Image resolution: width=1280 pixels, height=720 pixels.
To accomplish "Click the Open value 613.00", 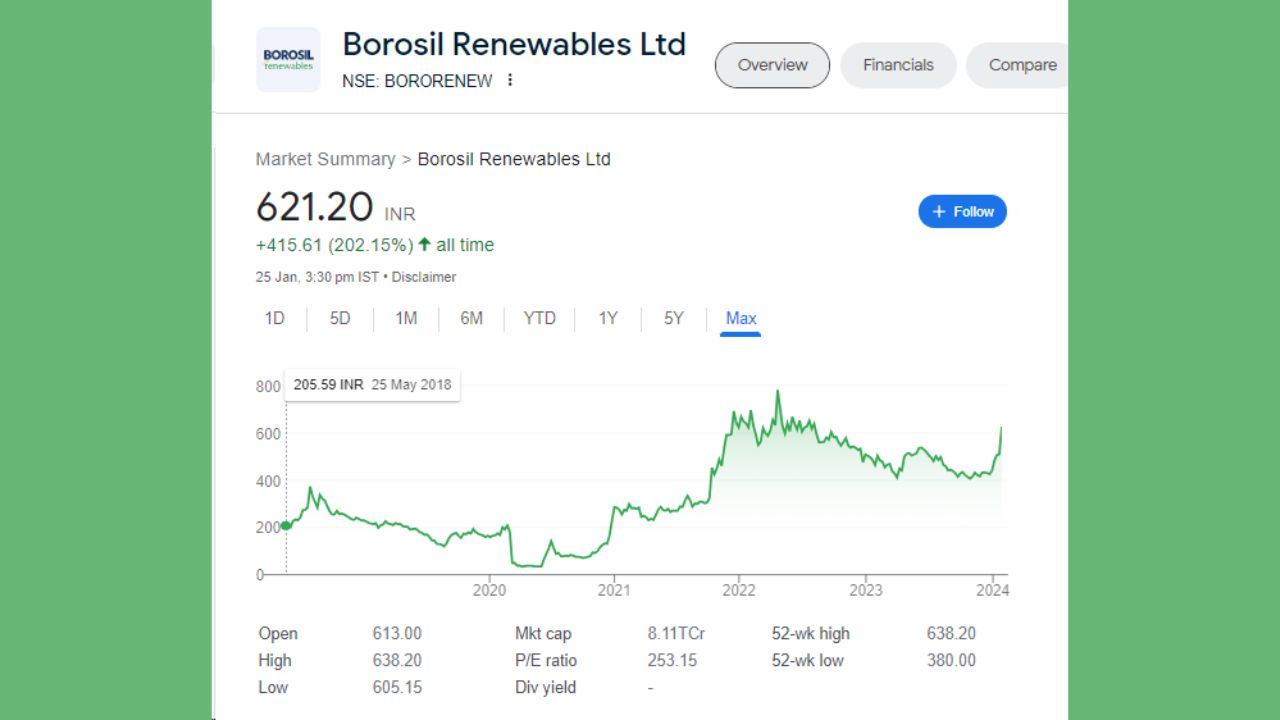I will (397, 633).
